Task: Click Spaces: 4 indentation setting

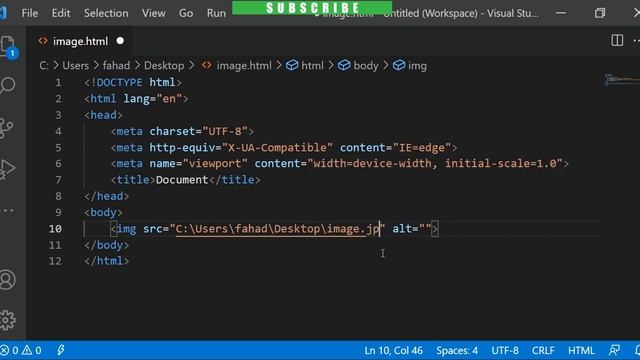Action: click(457, 350)
